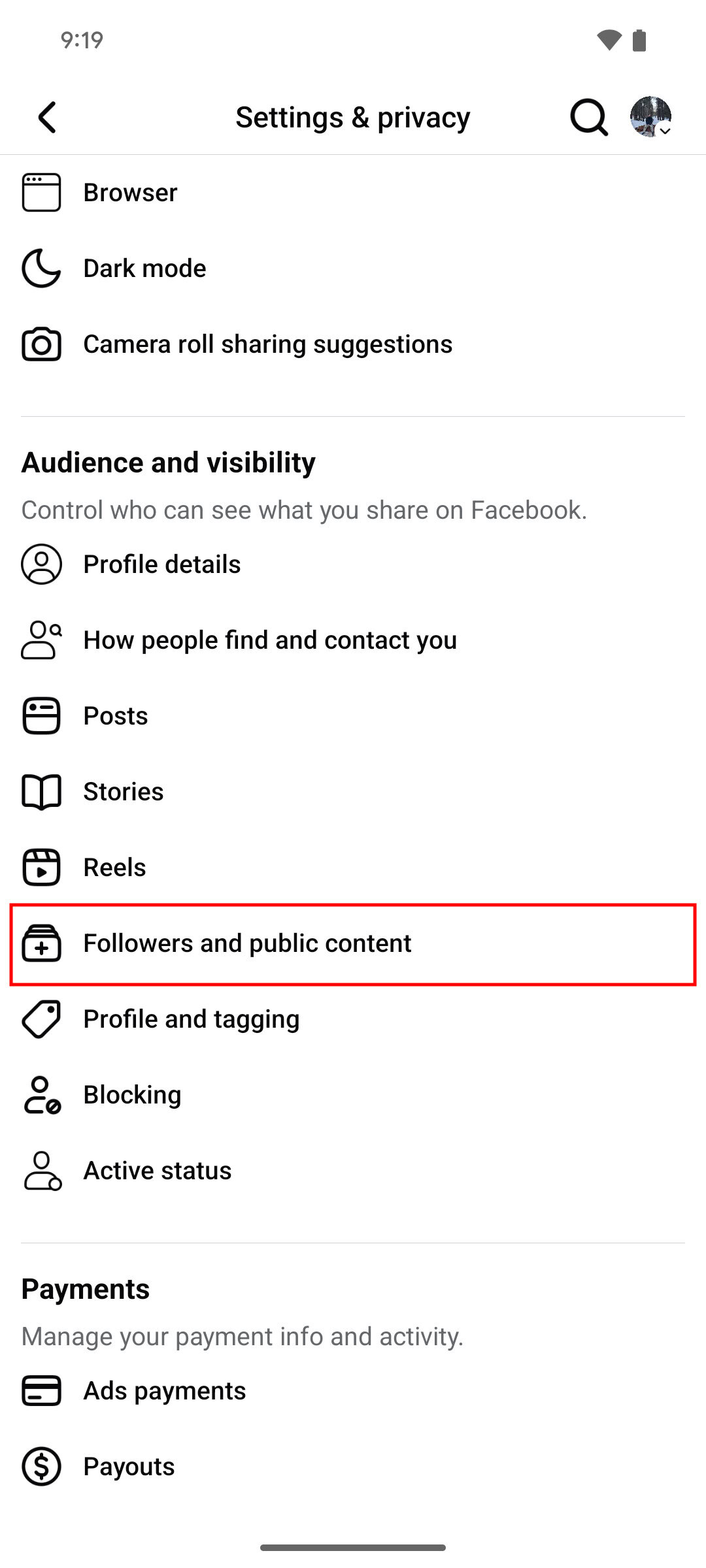Tap the camera icon for camera roll
The image size is (706, 1568).
(x=41, y=344)
